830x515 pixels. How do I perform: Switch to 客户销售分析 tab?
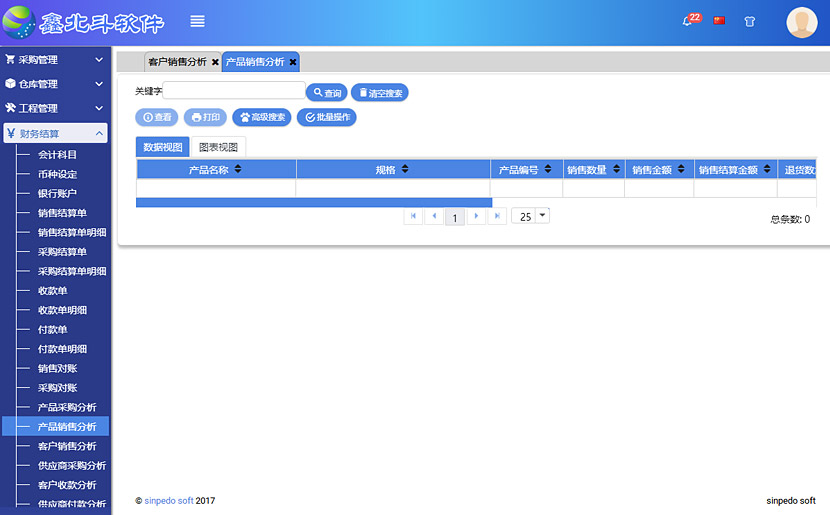click(177, 62)
